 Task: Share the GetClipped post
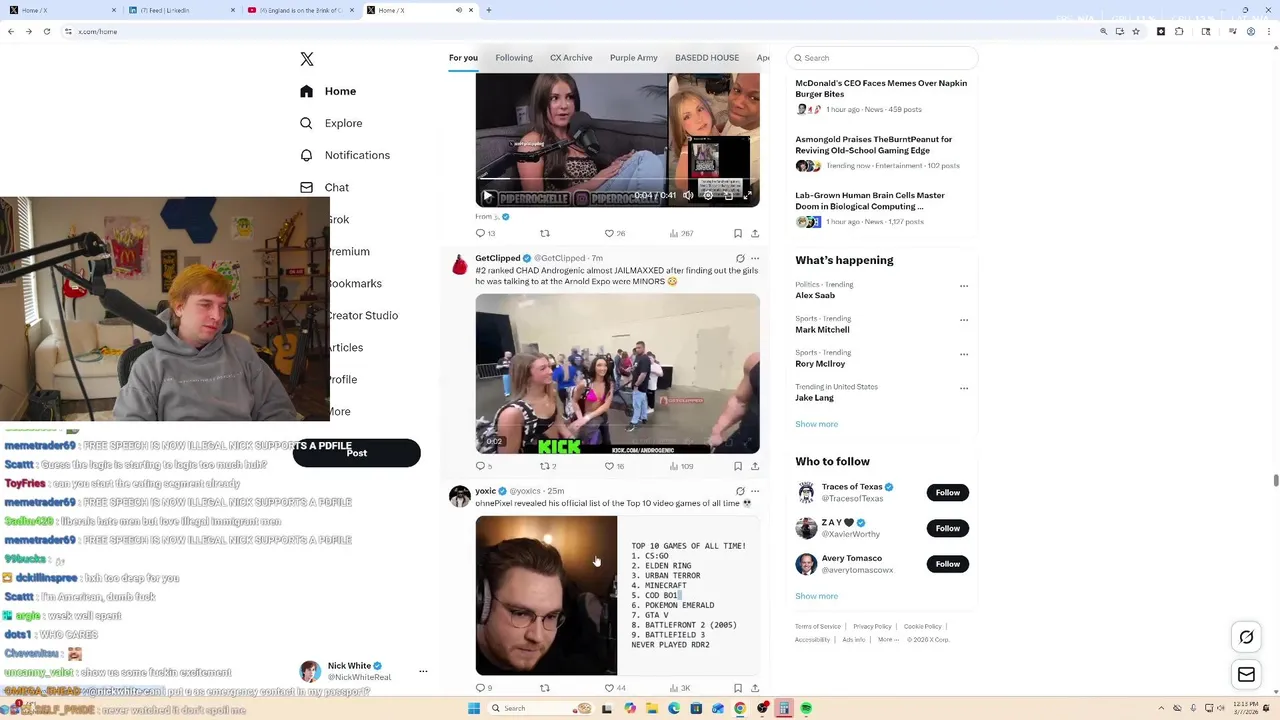[755, 466]
